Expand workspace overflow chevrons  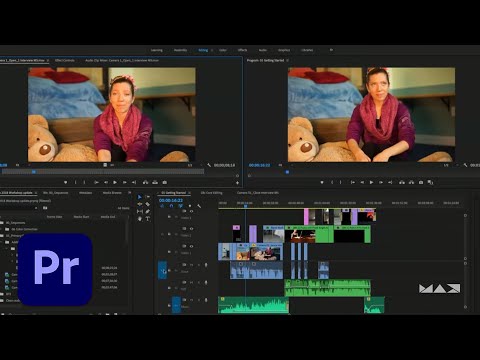[x=331, y=50]
